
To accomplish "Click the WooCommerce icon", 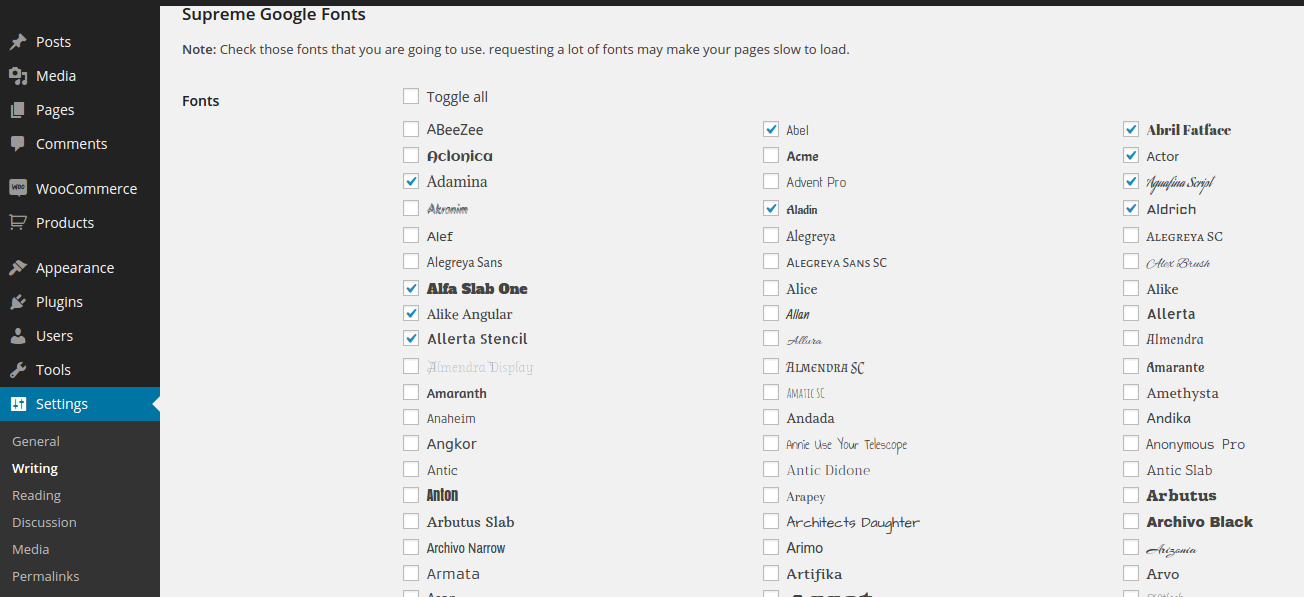I will [x=18, y=188].
